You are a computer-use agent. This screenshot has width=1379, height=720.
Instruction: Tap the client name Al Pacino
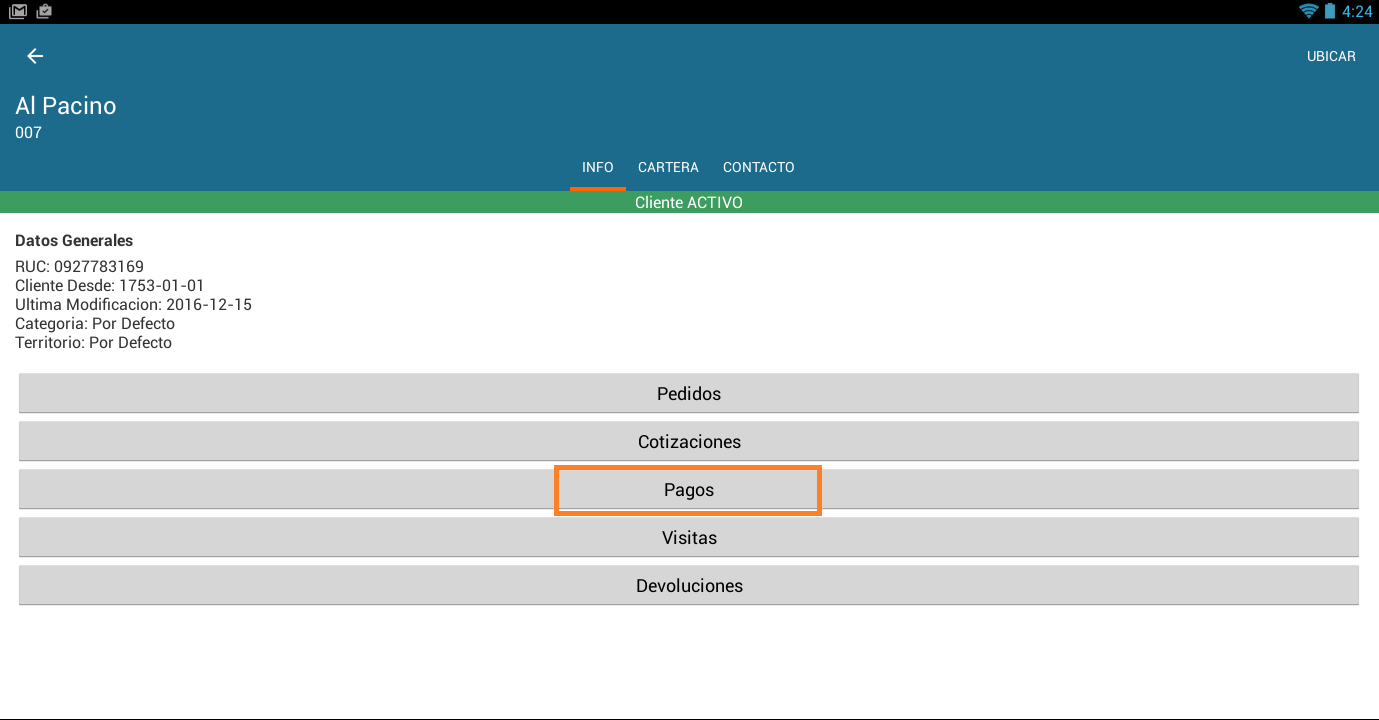pos(66,106)
